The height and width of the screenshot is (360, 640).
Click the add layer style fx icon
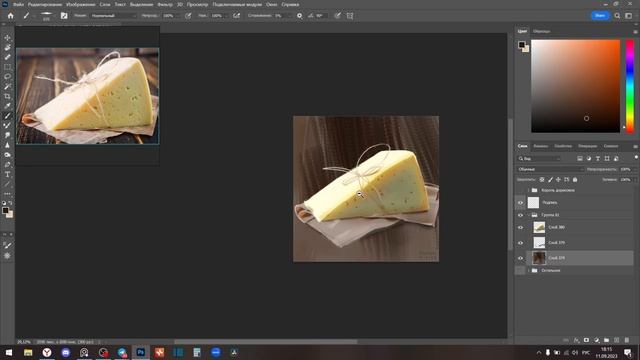[576, 340]
